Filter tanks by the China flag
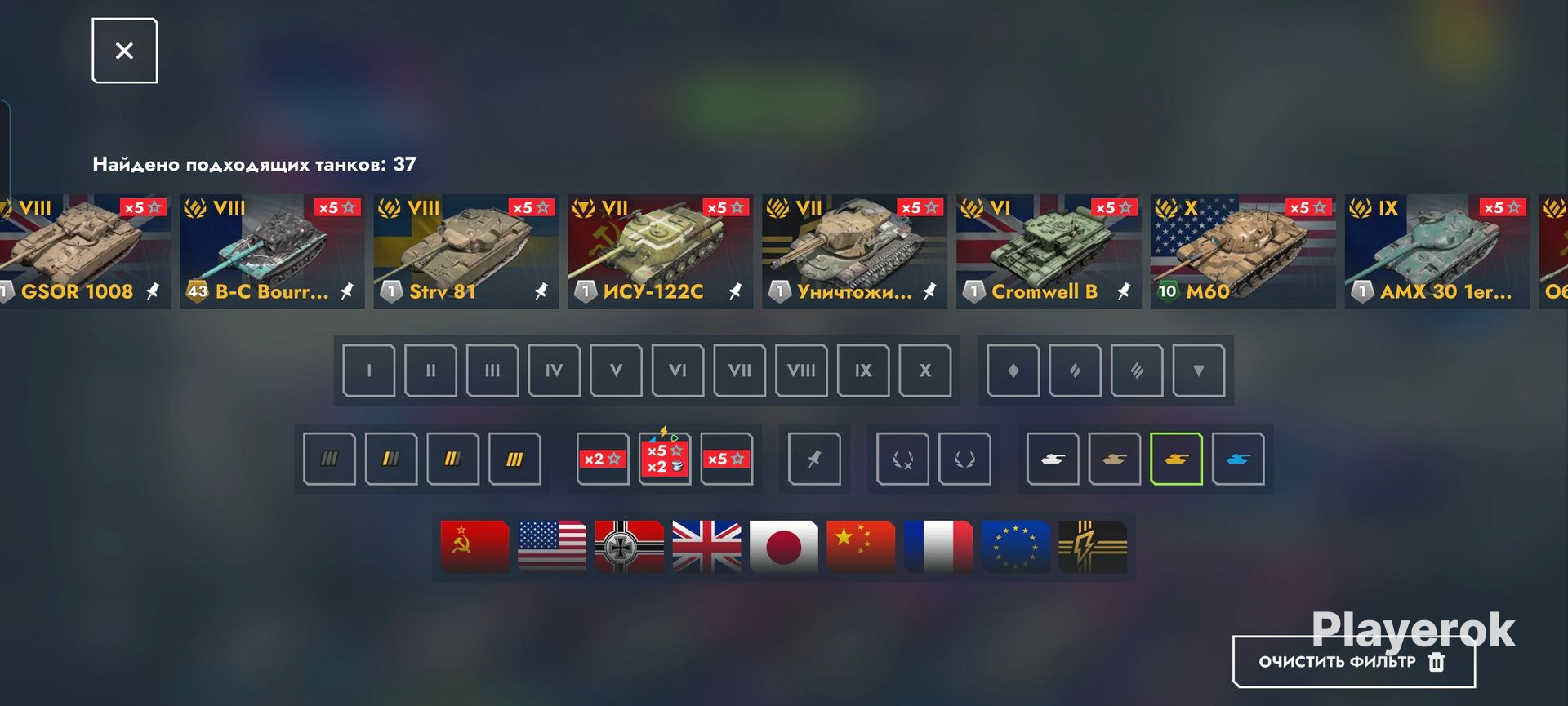The image size is (1568, 706). pos(861,546)
